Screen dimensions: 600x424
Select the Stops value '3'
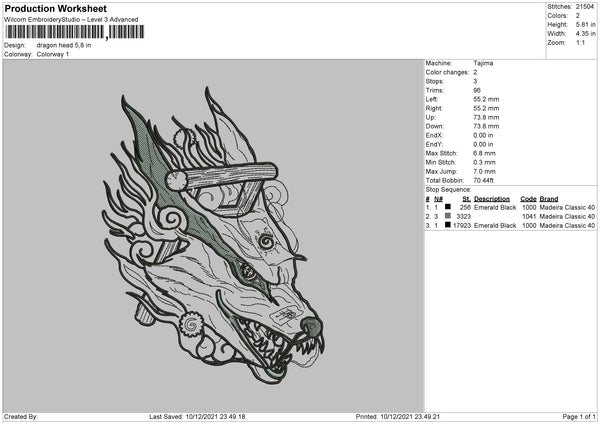point(475,81)
